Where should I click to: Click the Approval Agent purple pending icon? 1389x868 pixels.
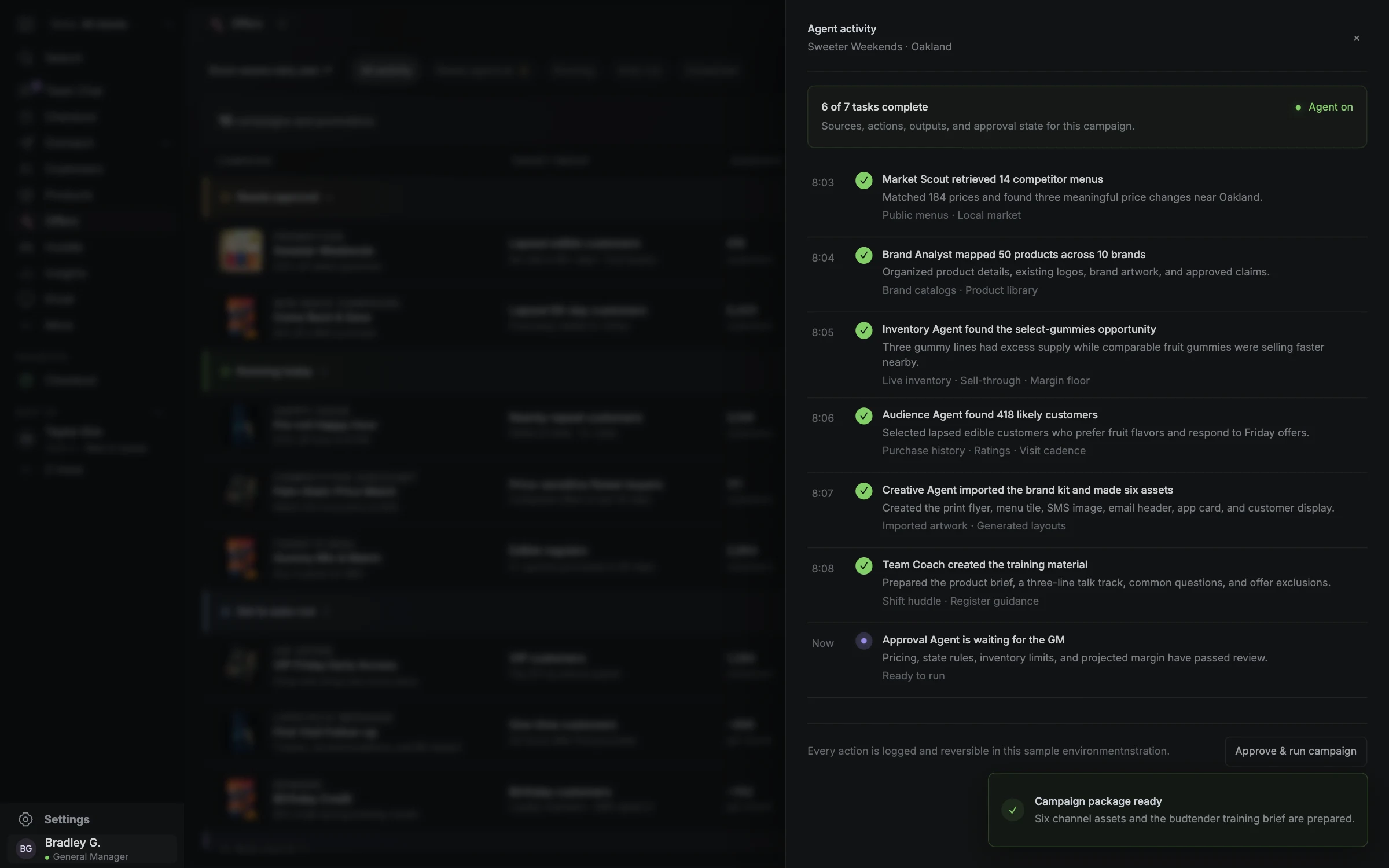(x=863, y=641)
